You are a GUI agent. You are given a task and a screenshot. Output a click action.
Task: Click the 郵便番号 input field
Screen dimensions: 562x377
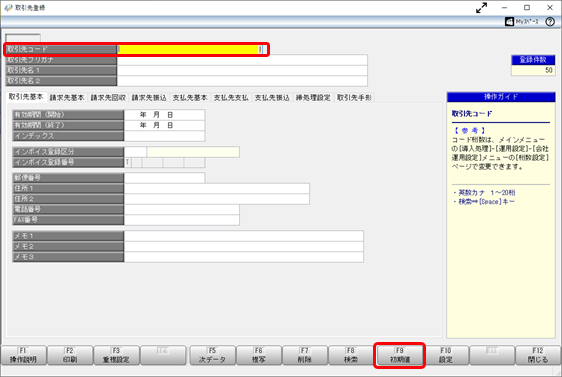click(165, 178)
